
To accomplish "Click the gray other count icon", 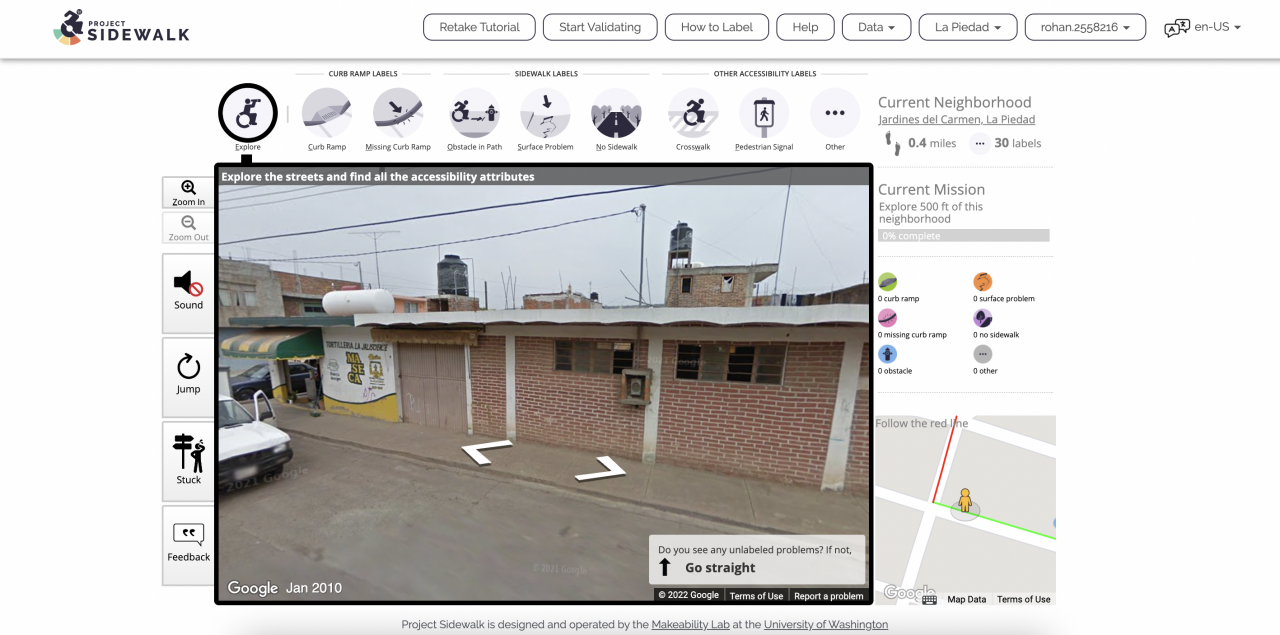I will pyautogui.click(x=983, y=354).
